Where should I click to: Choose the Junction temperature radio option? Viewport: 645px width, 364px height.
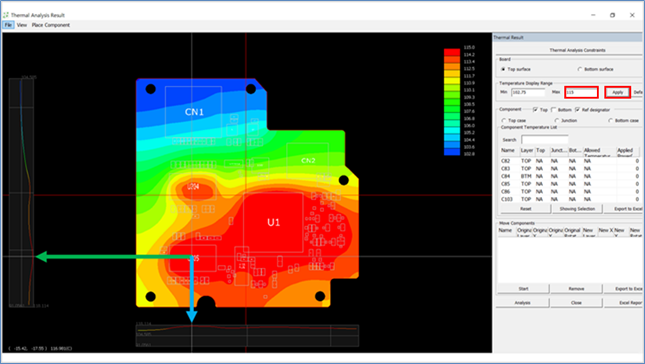[557, 121]
